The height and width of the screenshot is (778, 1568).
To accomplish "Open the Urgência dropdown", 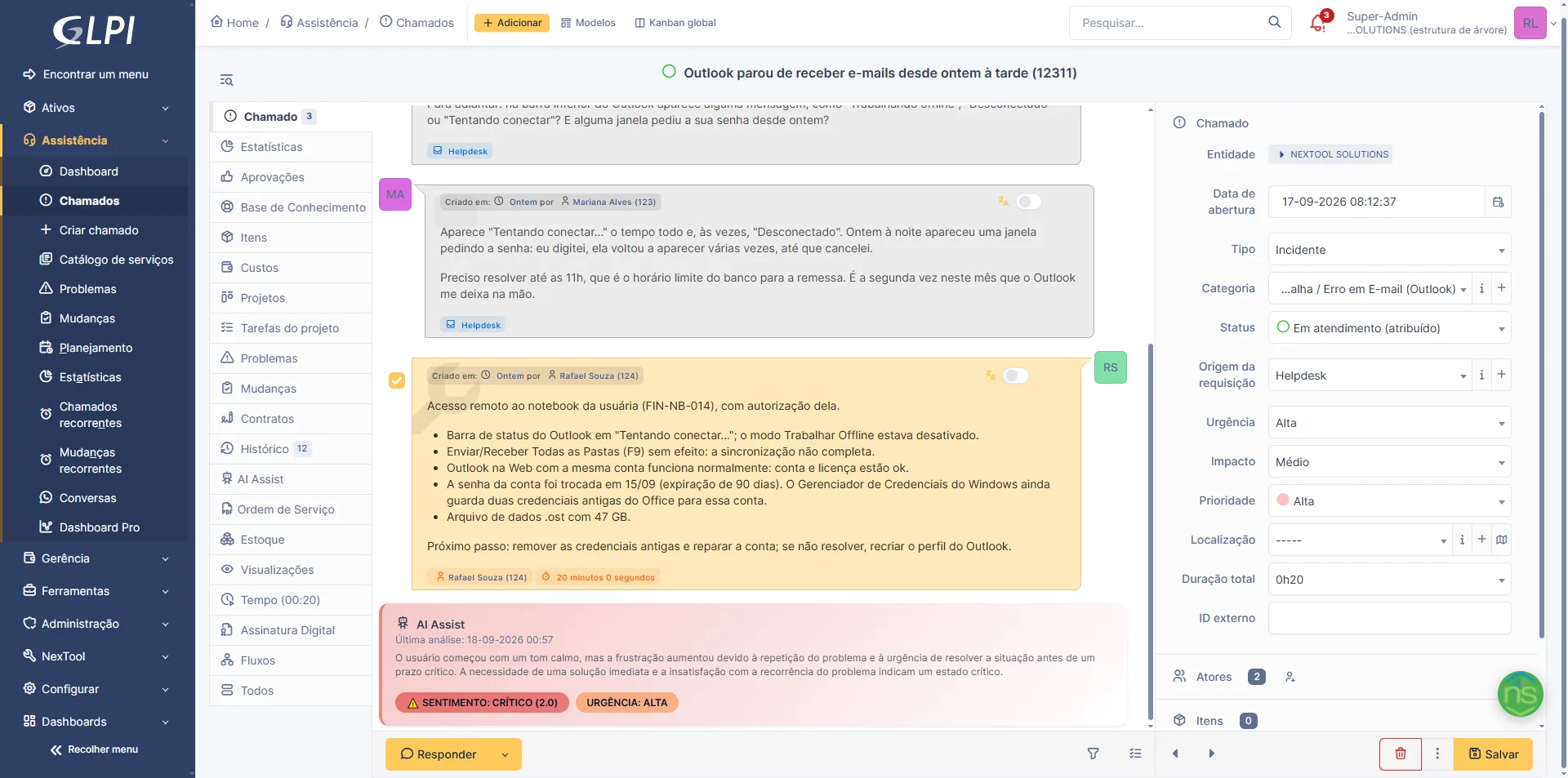I will [x=1389, y=423].
